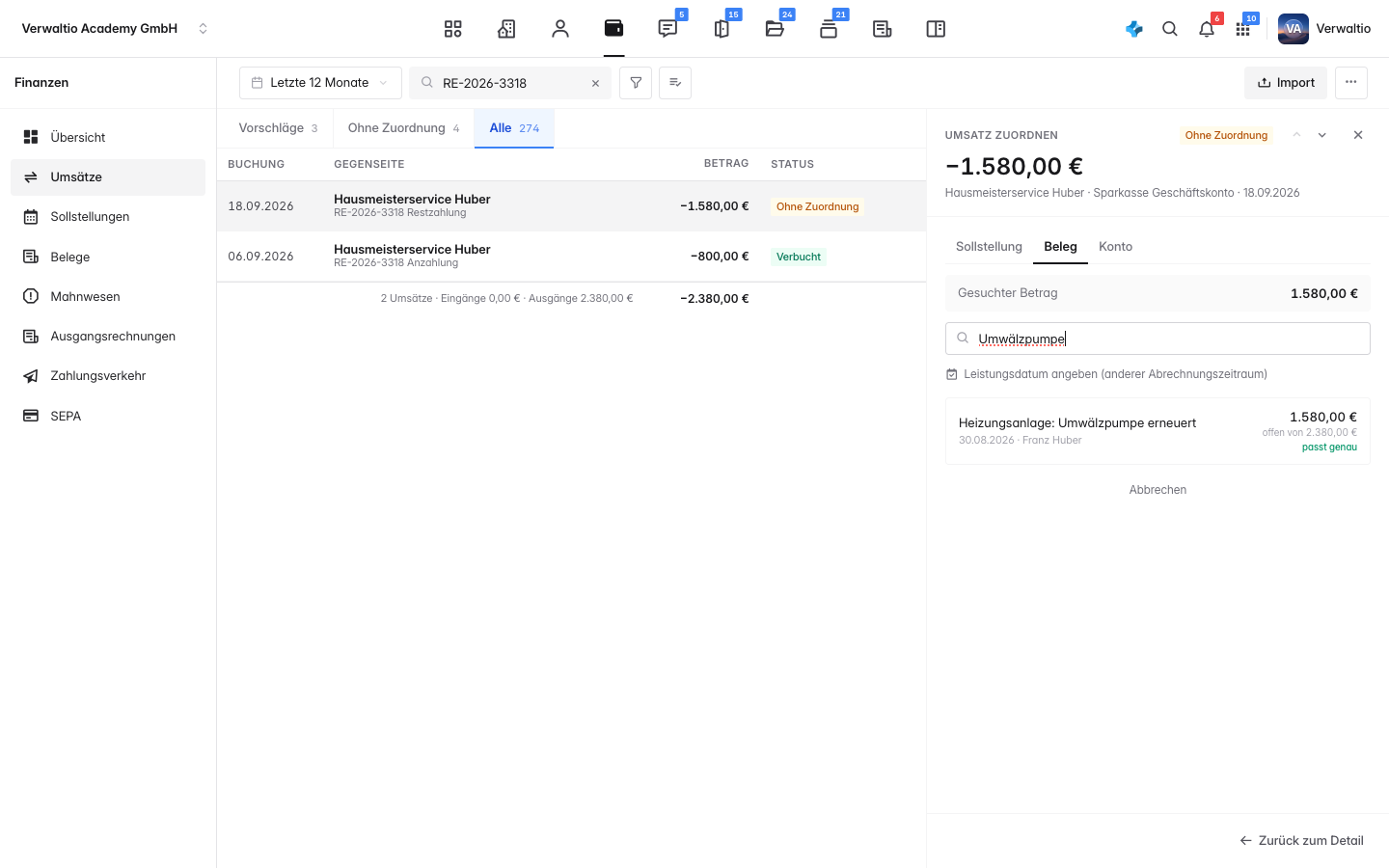Switch to the Ohne Zuordnung tab
The width and height of the screenshot is (1389, 868).
[403, 128]
